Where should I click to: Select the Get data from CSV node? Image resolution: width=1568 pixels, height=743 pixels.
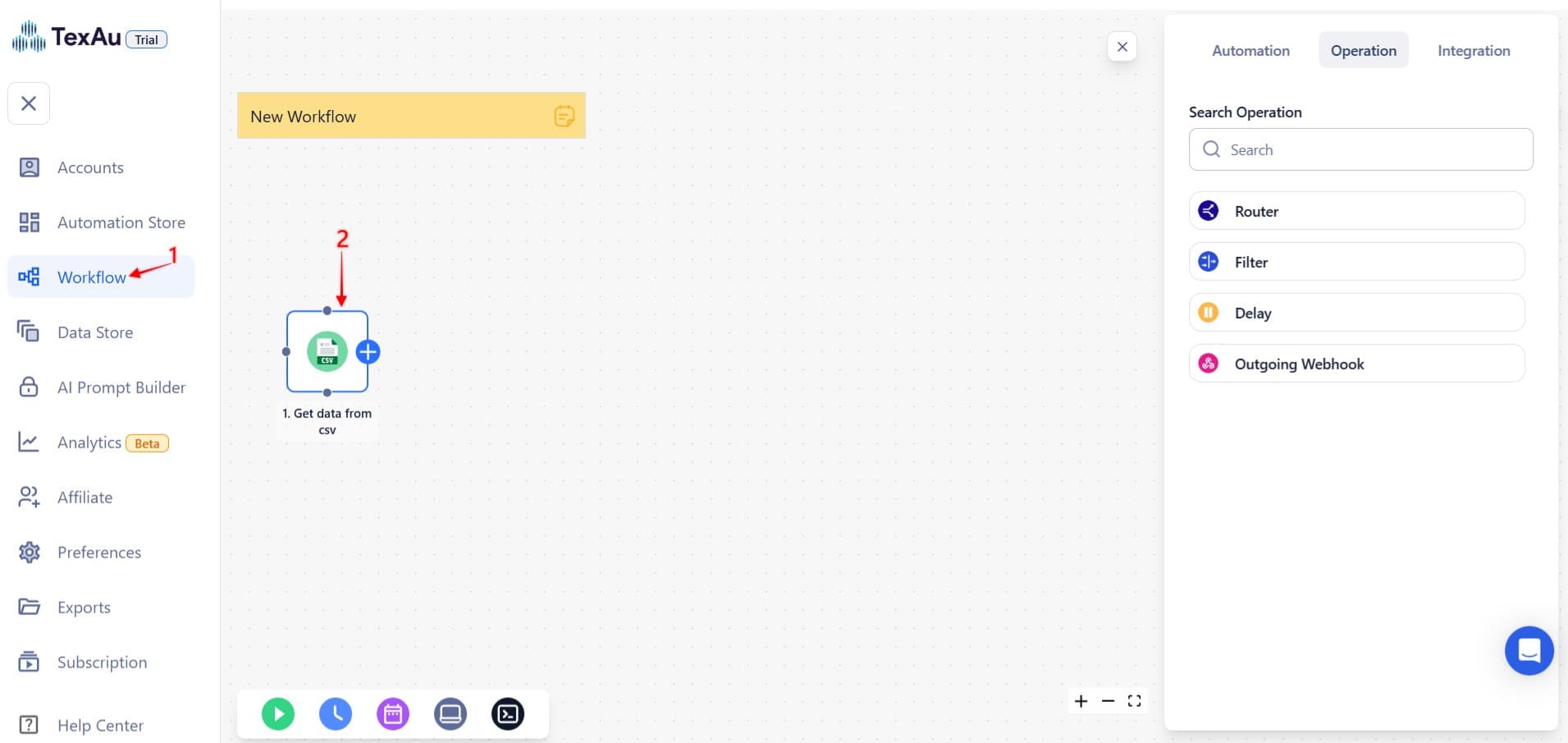coord(327,351)
